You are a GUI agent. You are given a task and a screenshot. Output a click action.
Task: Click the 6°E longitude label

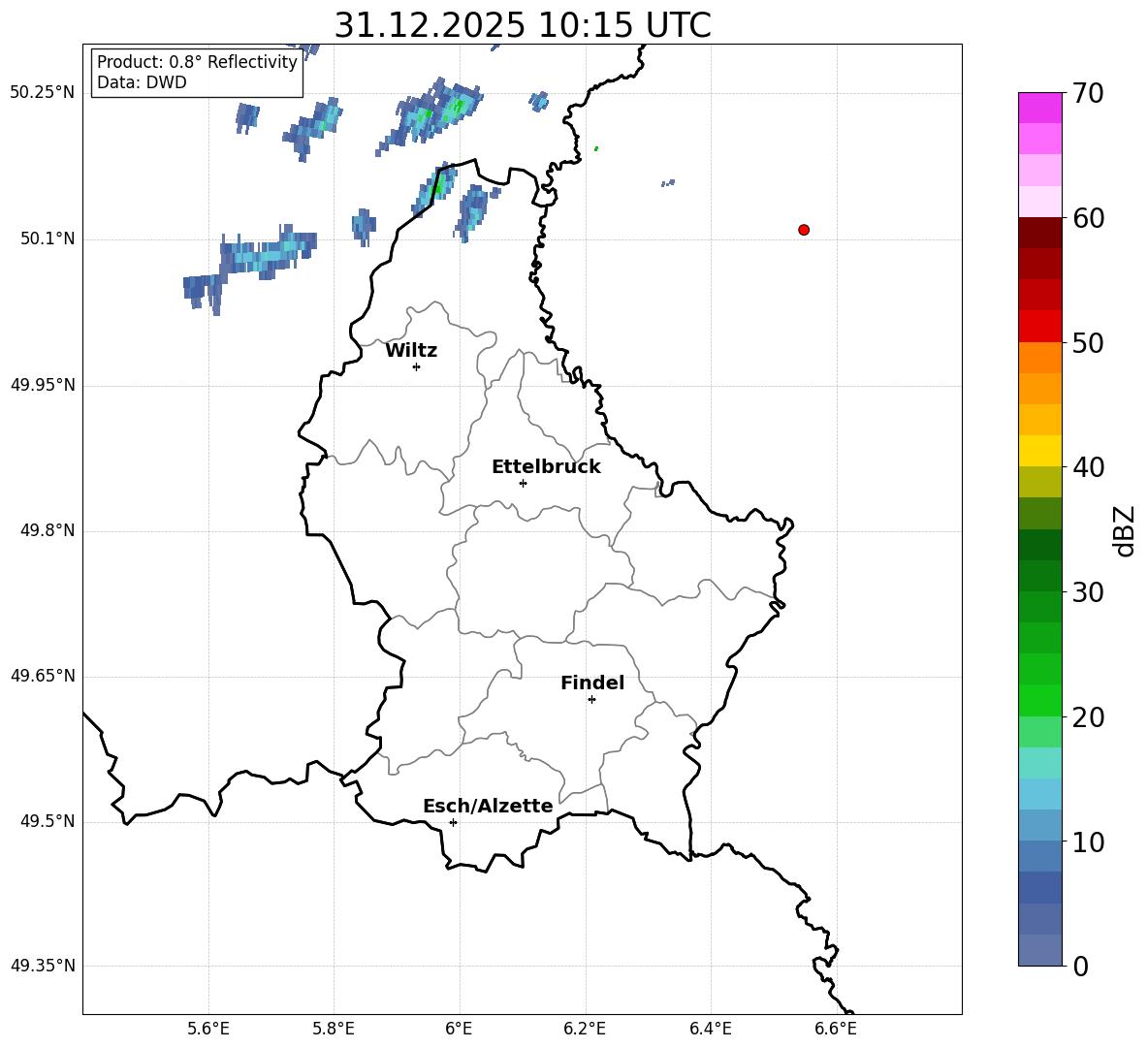click(459, 1029)
